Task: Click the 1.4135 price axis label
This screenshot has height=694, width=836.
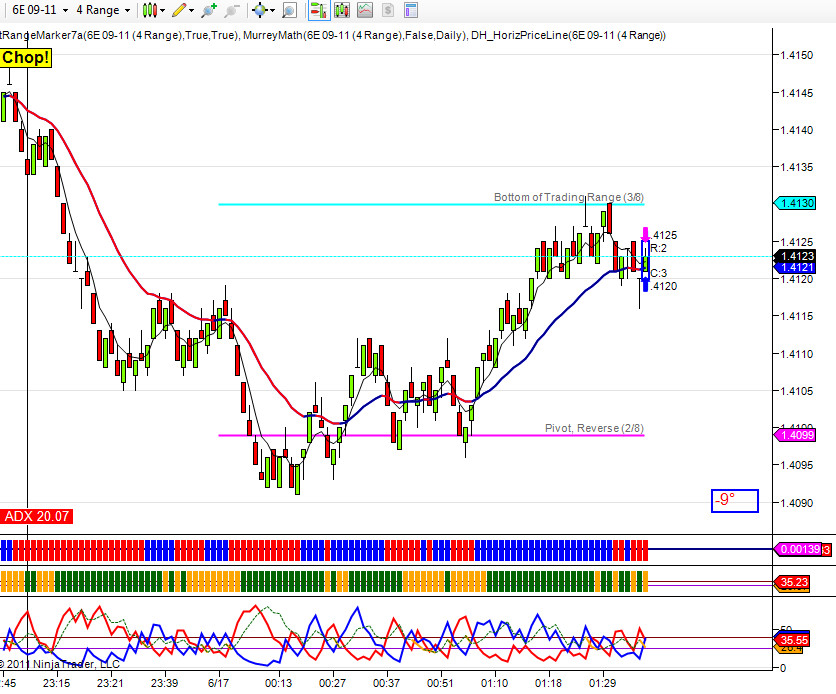Action: point(797,167)
